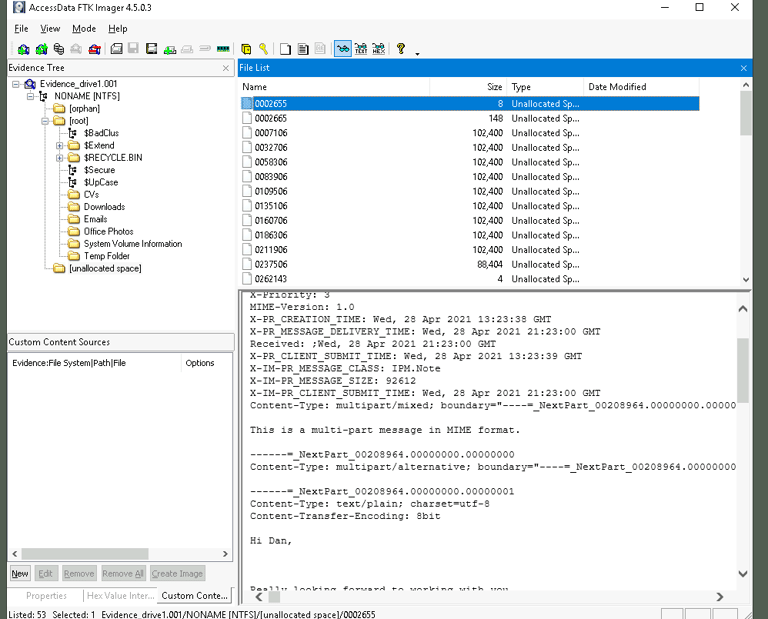Close the Evidence Tree panel
The width and height of the screenshot is (768, 619).
point(226,68)
